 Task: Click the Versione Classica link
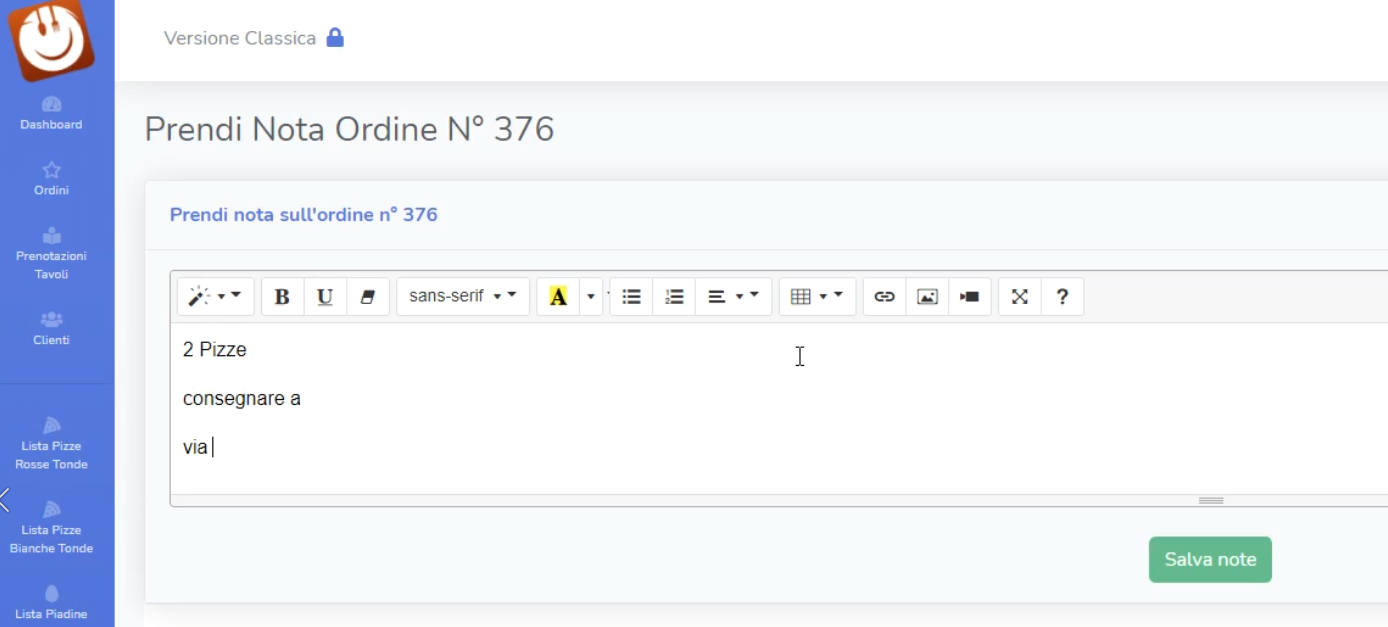[x=240, y=38]
